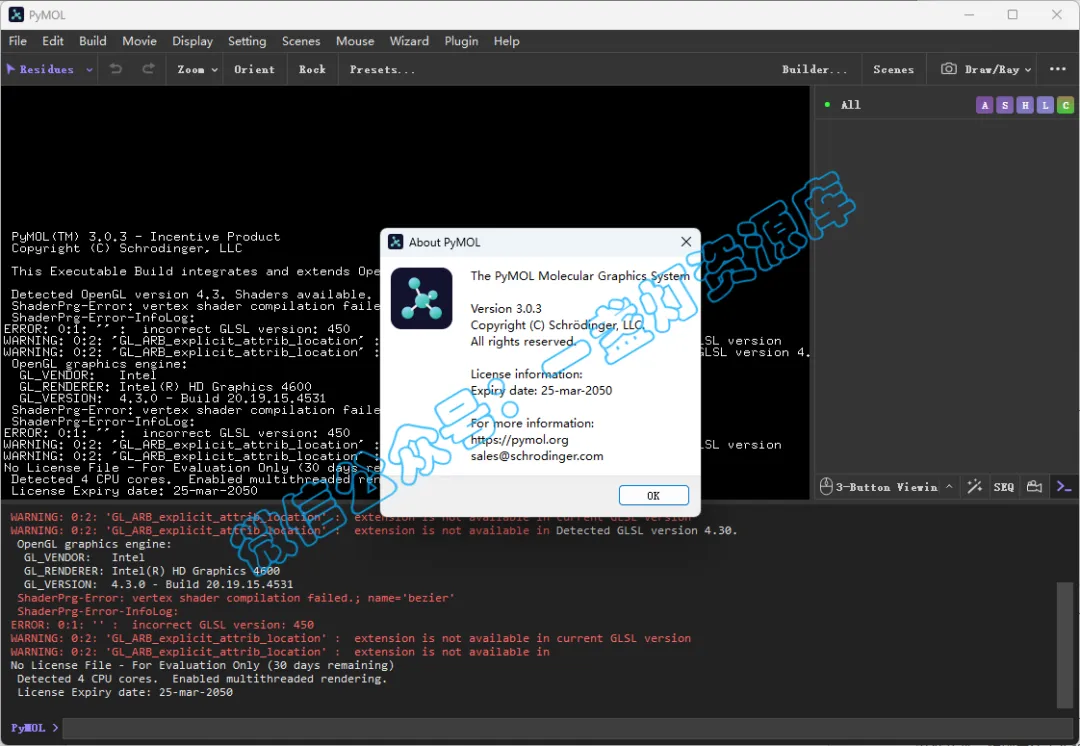Image resolution: width=1080 pixels, height=746 pixels.
Task: Minimize the PyMOL window
Action: coord(969,14)
